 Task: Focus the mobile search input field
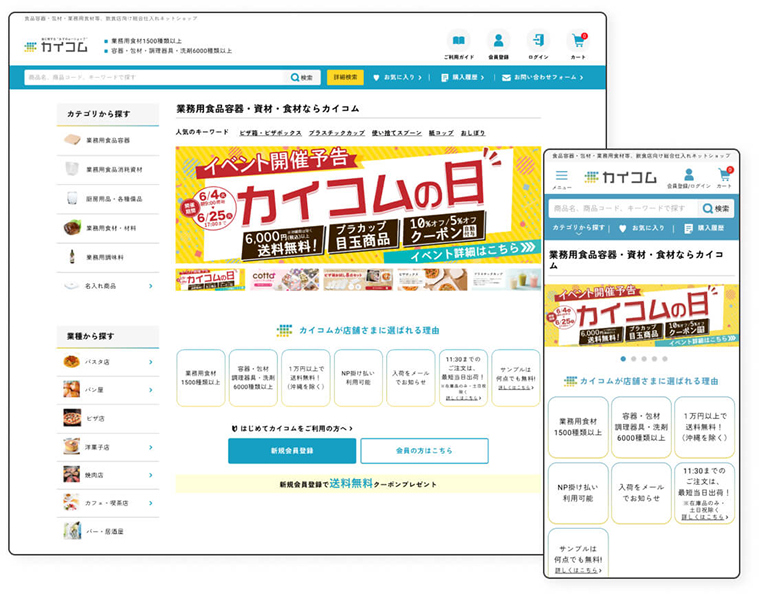point(623,209)
